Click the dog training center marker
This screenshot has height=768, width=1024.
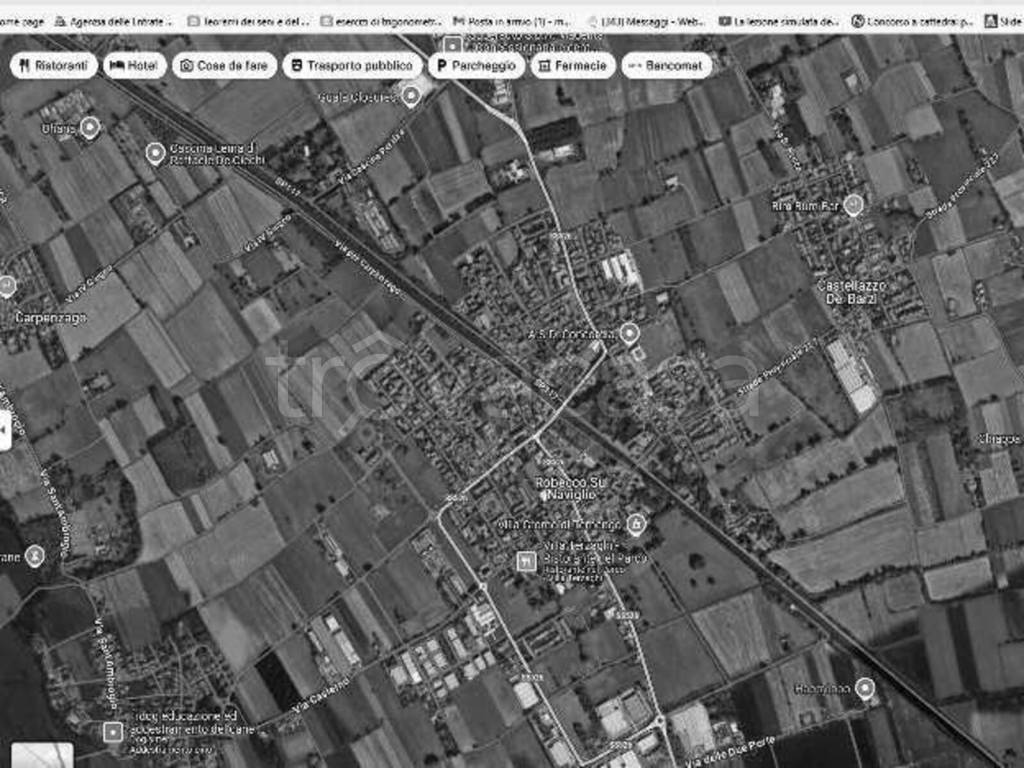tap(113, 731)
